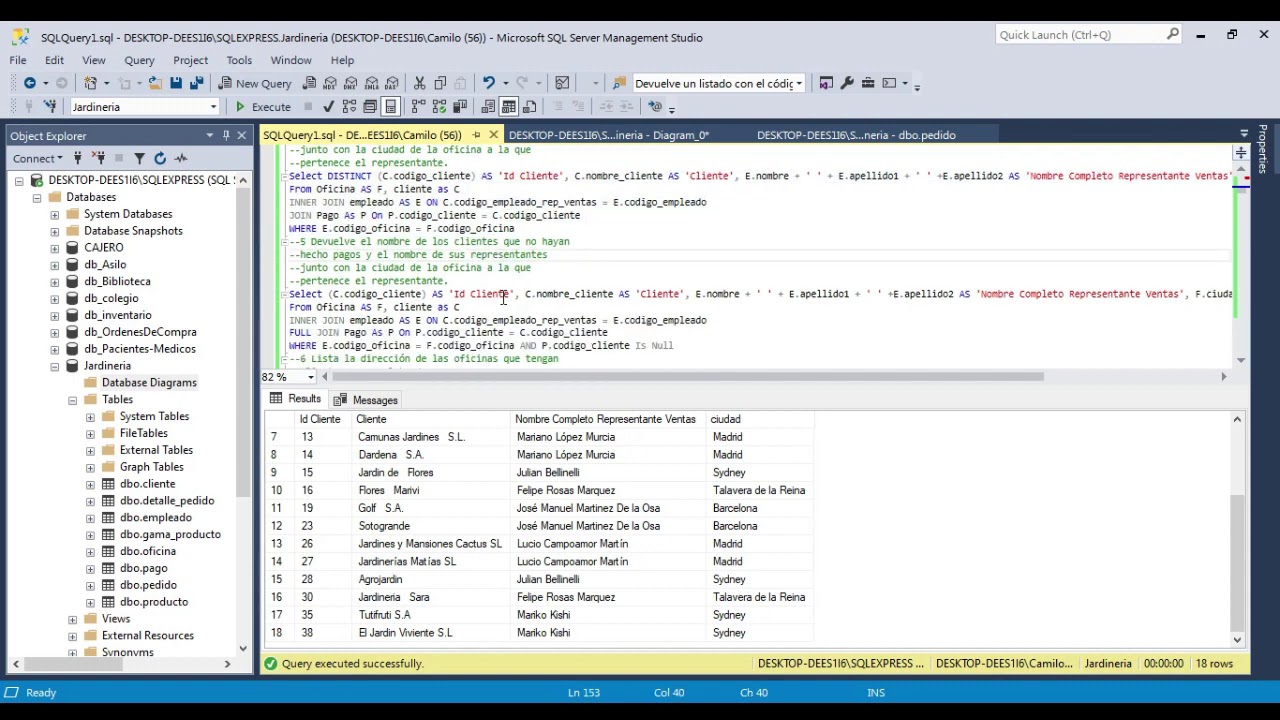This screenshot has height=720, width=1280.
Task: Pin the Object Explorer panel
Action: (226, 135)
